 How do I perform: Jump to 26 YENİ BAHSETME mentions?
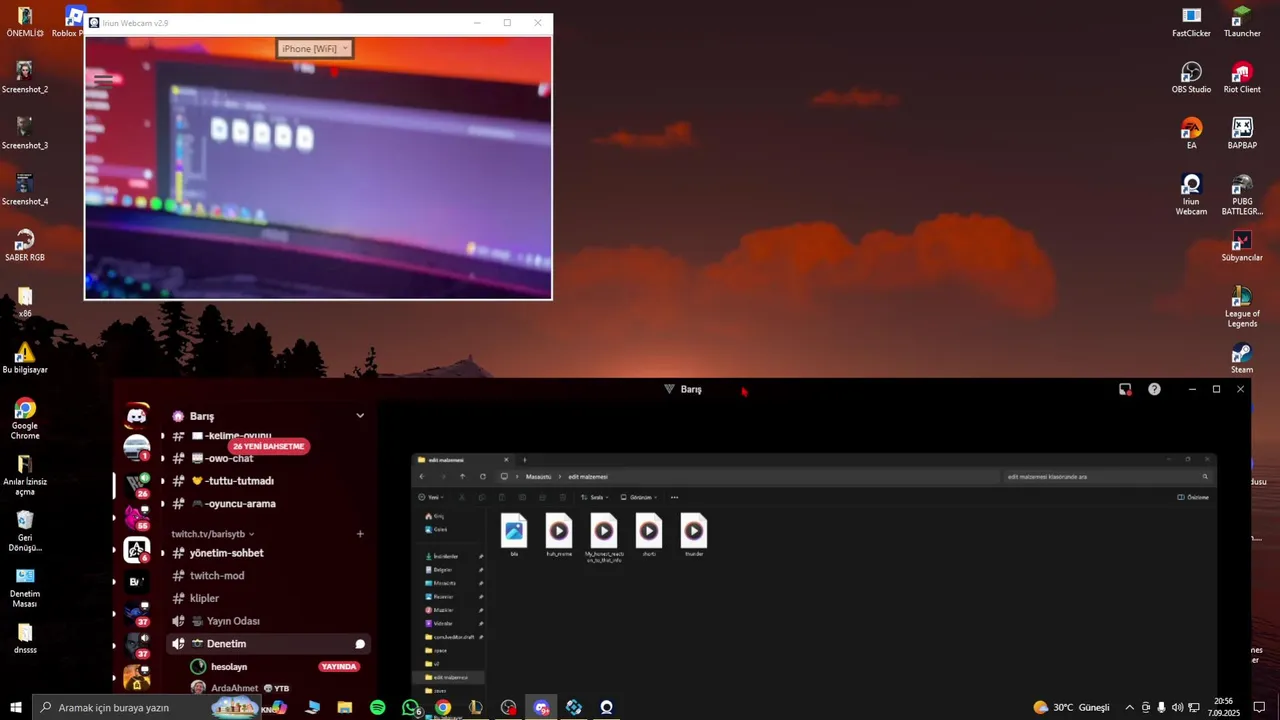(x=269, y=446)
